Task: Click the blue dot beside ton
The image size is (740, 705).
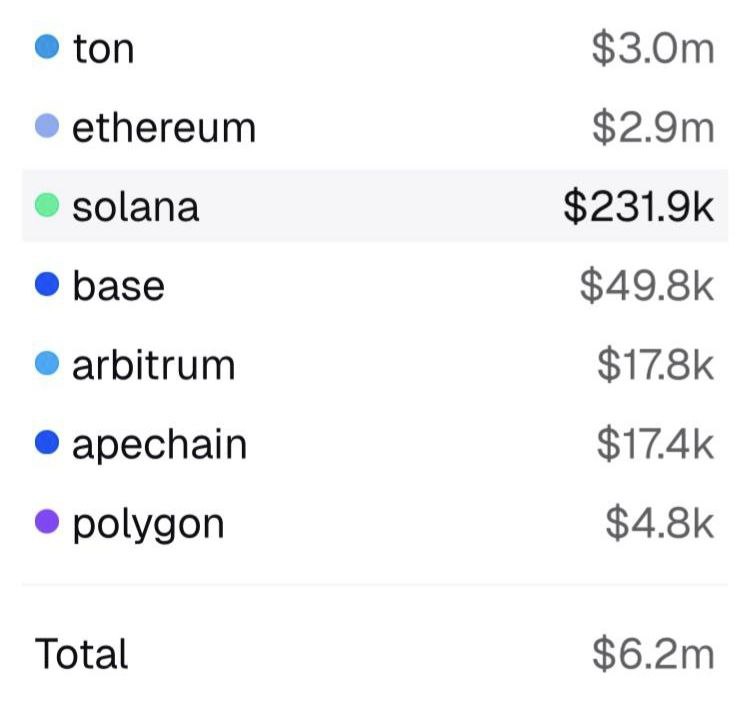Action: [x=47, y=47]
